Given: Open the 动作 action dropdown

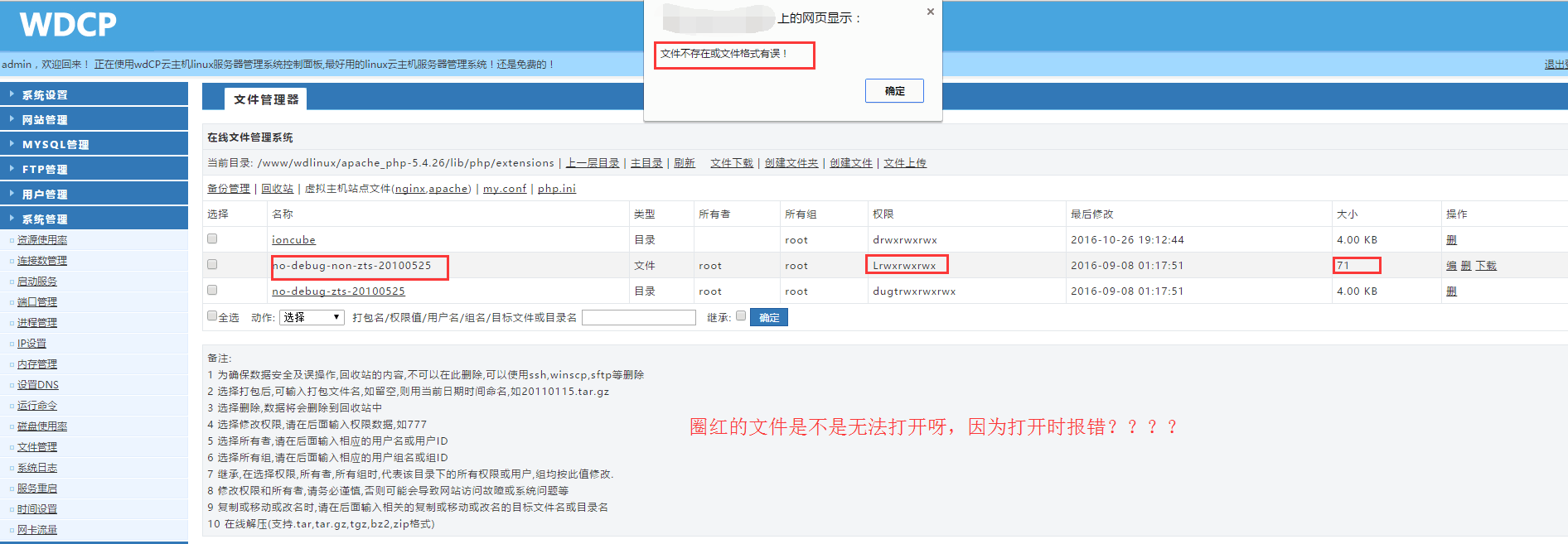Looking at the screenshot, I should 312,317.
